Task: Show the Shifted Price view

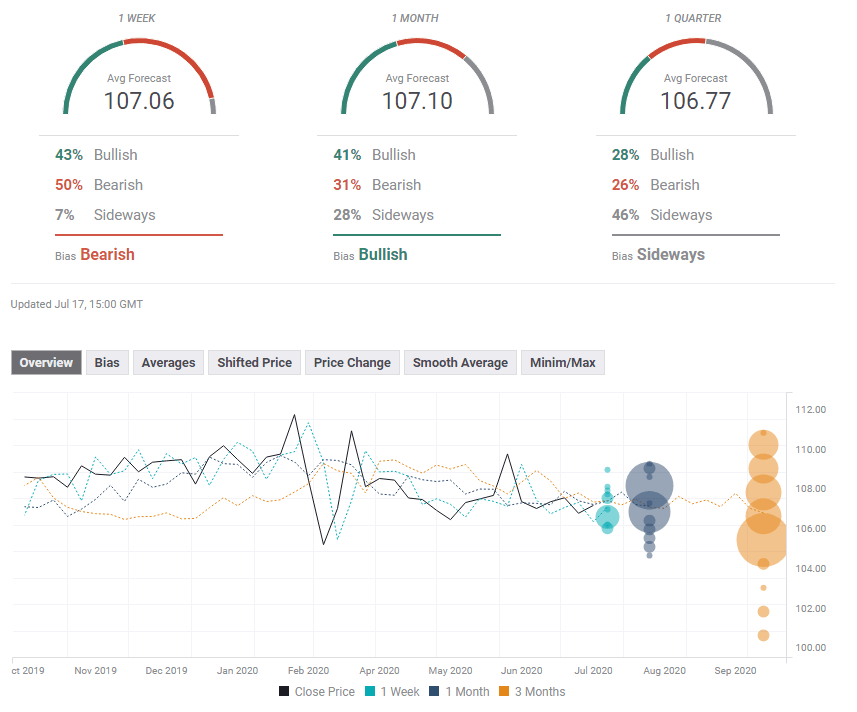Action: (x=255, y=363)
